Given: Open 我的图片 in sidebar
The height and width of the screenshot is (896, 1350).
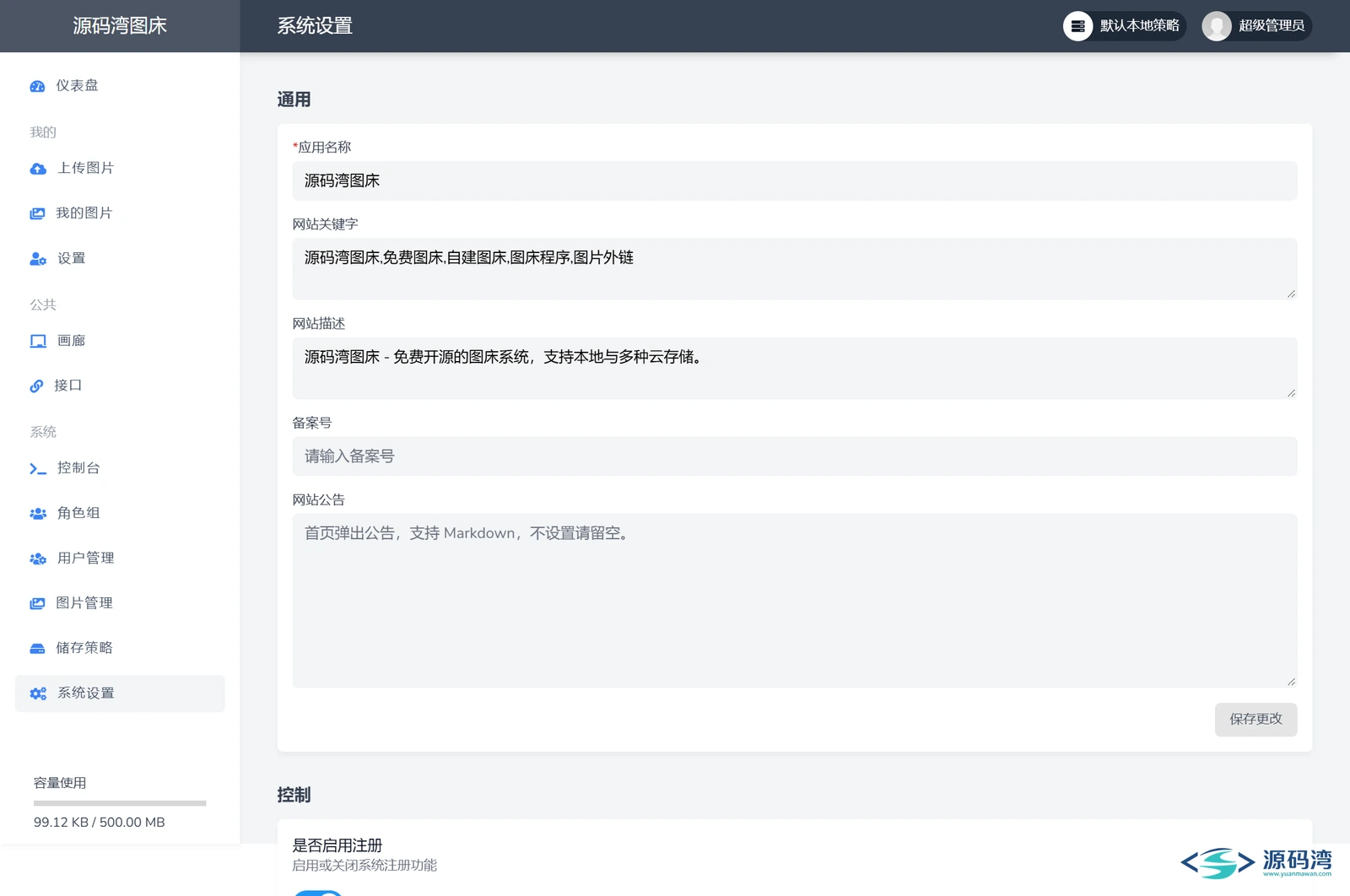Looking at the screenshot, I should pyautogui.click(x=120, y=213).
